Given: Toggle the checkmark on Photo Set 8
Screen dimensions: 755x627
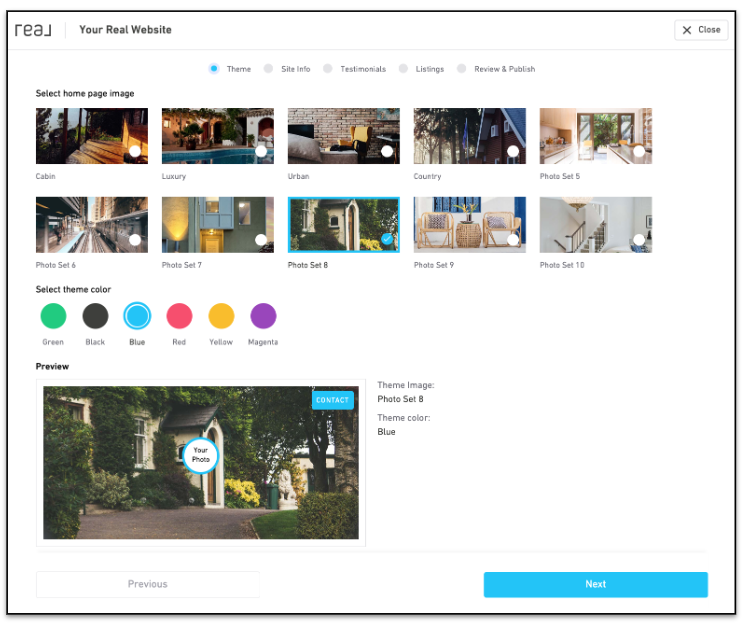Looking at the screenshot, I should click(x=387, y=239).
